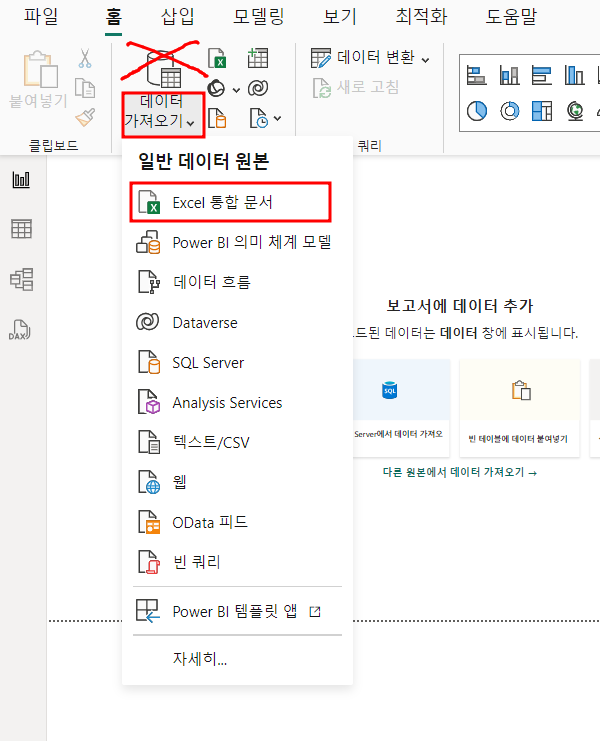This screenshot has width=600, height=741.
Task: Click the recent sources icon
Action: tap(259, 118)
